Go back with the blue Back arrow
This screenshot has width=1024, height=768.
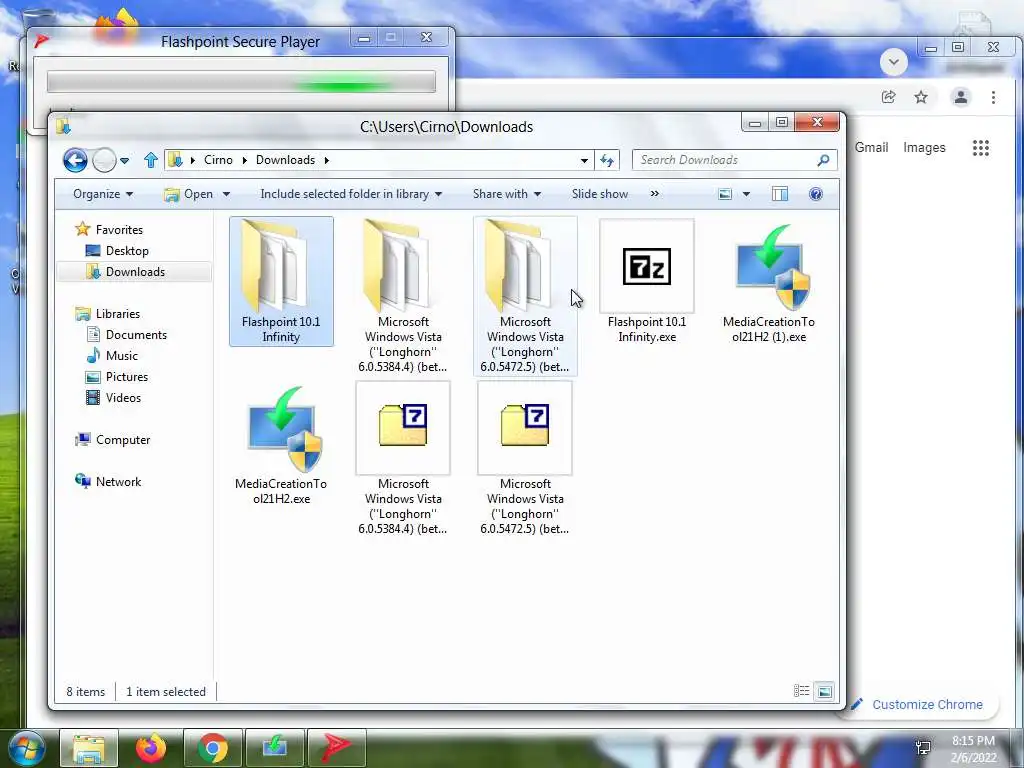click(75, 160)
